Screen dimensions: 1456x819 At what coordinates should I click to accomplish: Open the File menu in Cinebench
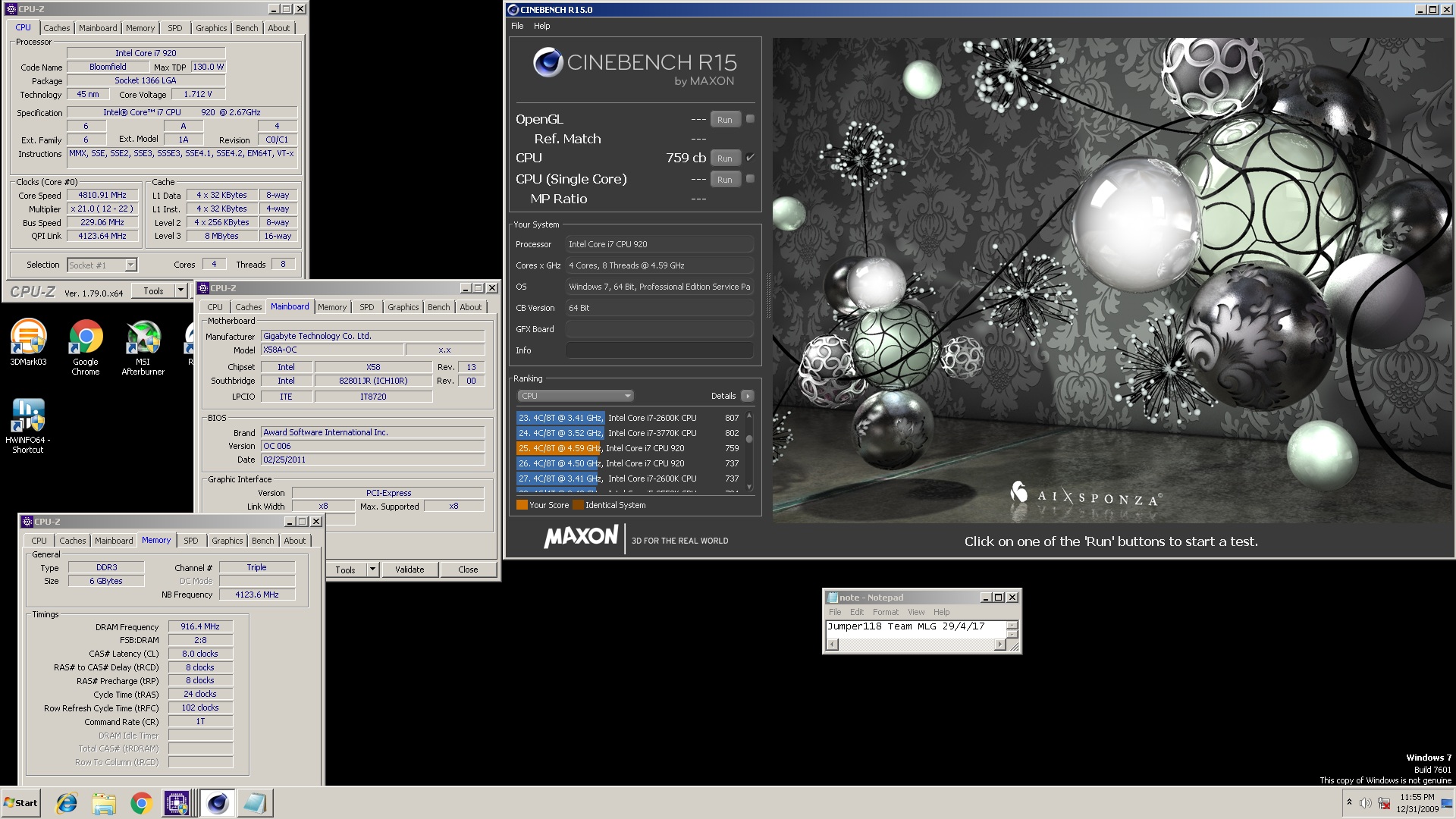click(517, 26)
